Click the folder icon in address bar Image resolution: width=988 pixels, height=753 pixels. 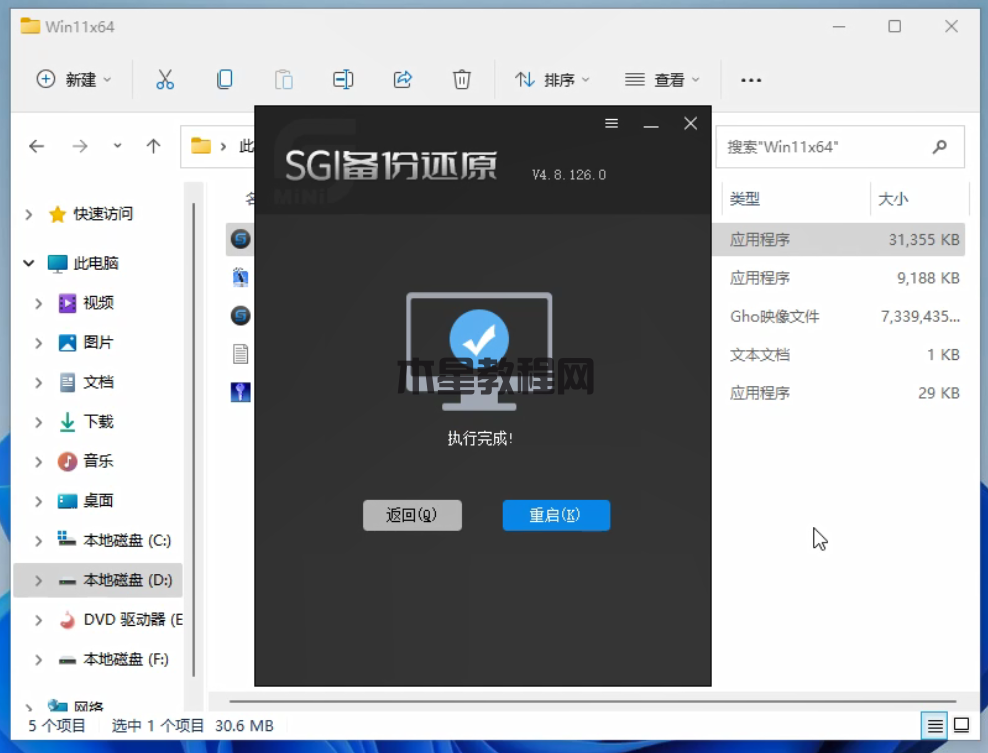200,146
